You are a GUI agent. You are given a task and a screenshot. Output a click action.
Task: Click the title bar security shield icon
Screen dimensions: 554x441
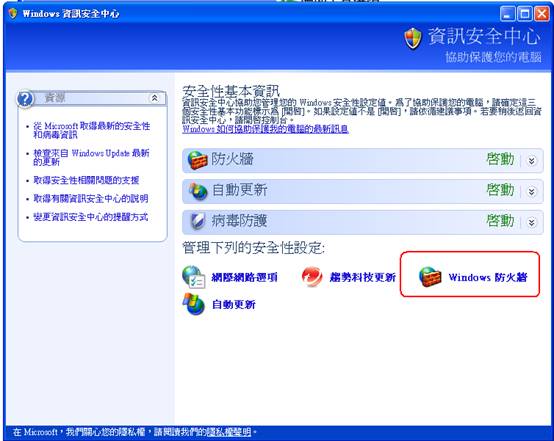(13, 13)
